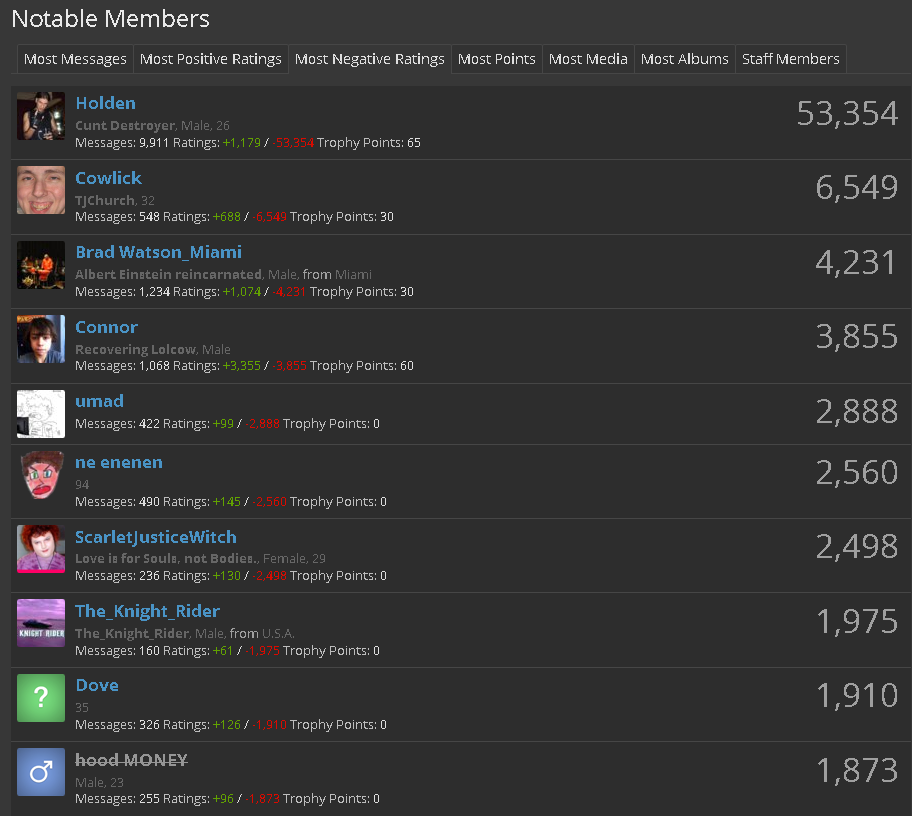912x816 pixels.
Task: Open the Brad Watson_Miami username link
Action: click(158, 252)
